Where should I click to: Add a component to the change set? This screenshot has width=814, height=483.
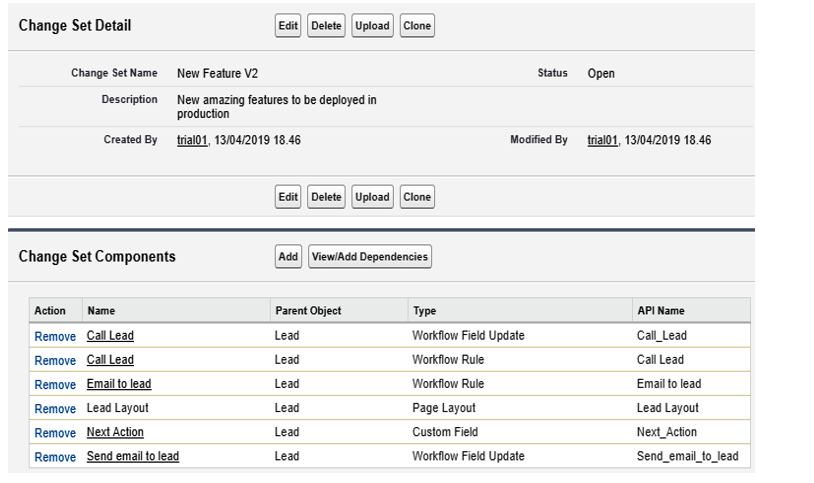tap(288, 257)
